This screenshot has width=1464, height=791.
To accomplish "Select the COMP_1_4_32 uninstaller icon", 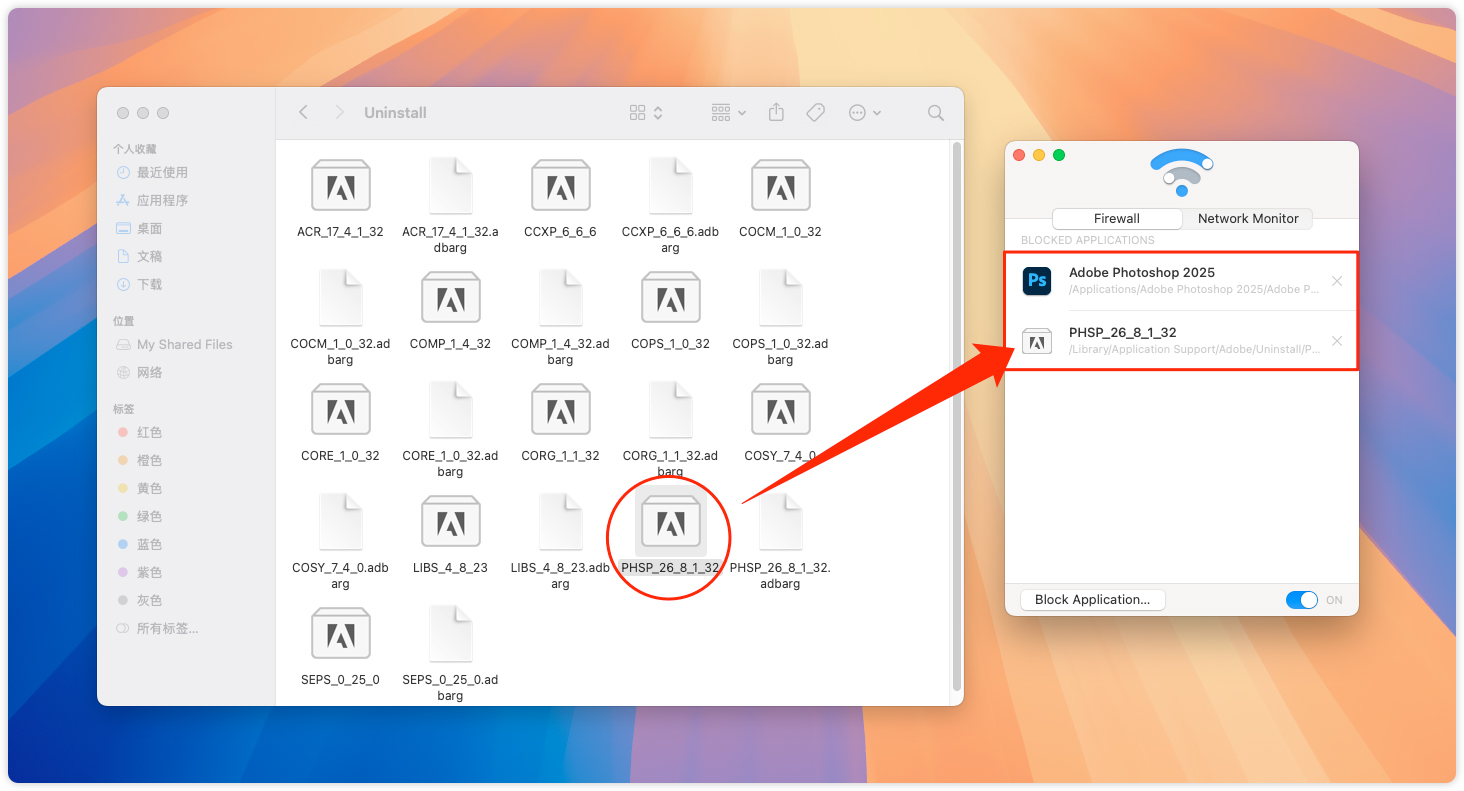I will point(450,298).
